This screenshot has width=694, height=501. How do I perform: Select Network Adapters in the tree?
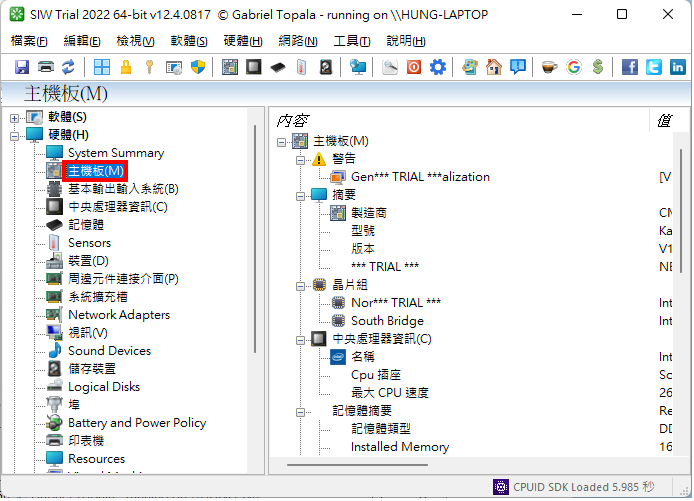(x=119, y=316)
